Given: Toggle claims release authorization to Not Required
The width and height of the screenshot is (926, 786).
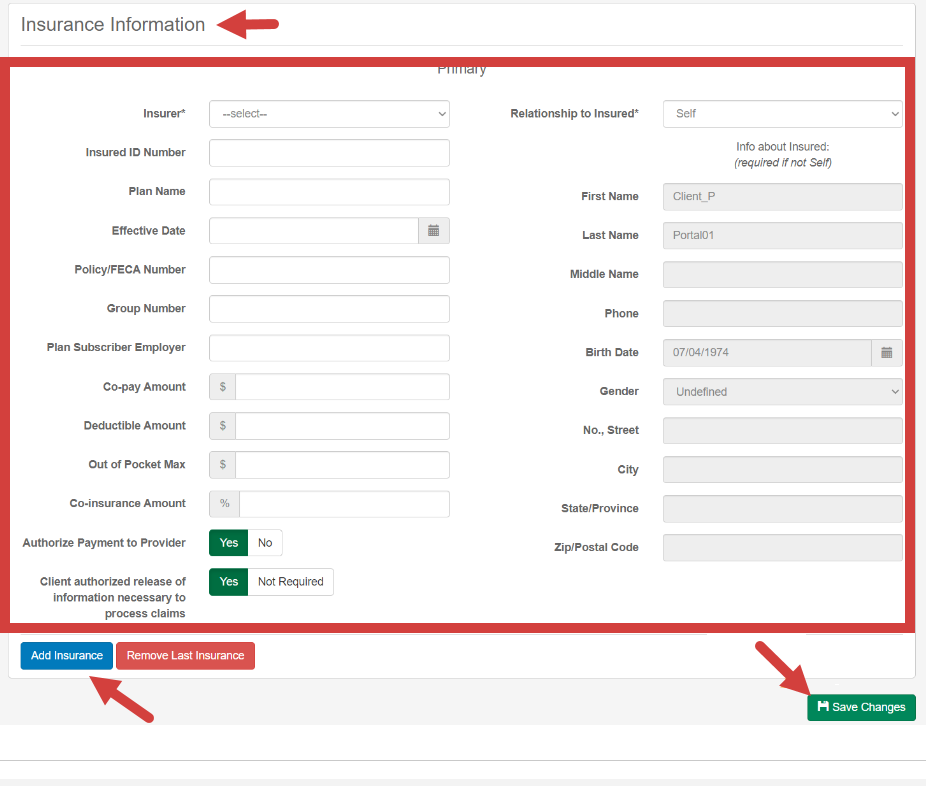Looking at the screenshot, I should click(292, 581).
